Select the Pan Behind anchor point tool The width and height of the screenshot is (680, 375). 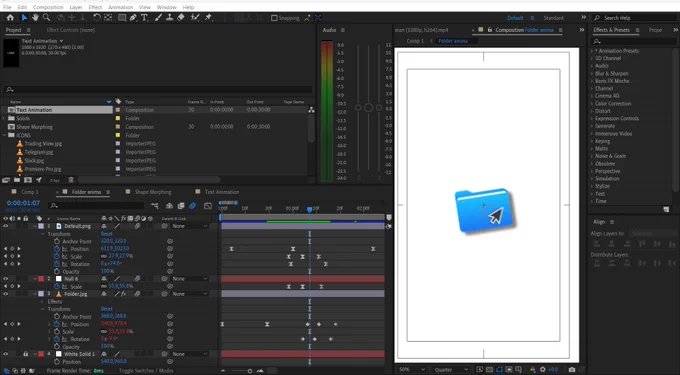(x=108, y=18)
